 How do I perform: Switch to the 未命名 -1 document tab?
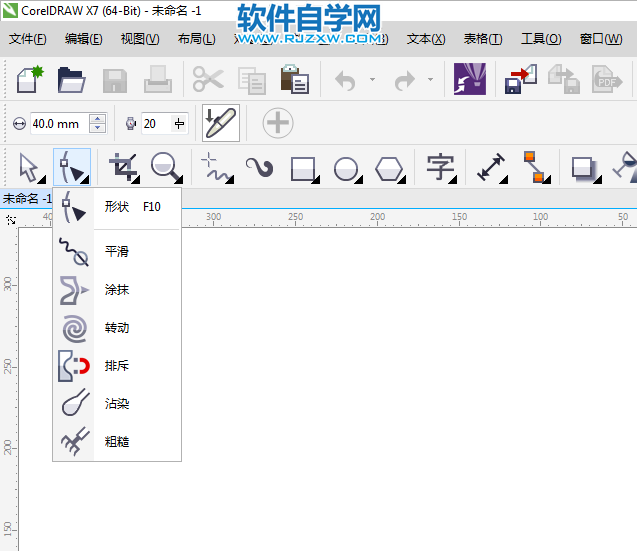27,199
